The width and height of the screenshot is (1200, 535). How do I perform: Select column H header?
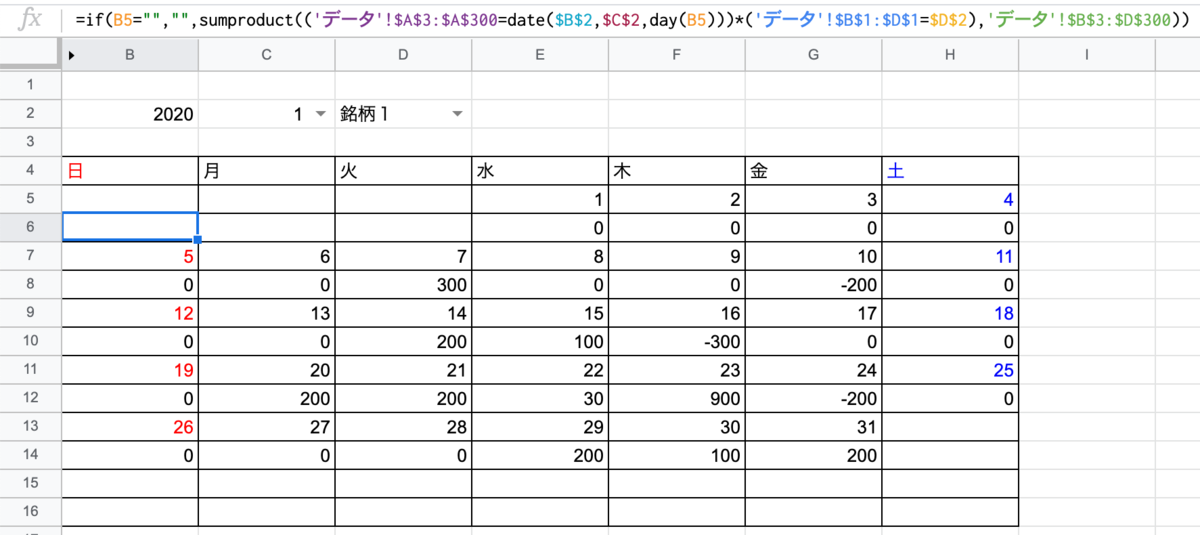950,56
